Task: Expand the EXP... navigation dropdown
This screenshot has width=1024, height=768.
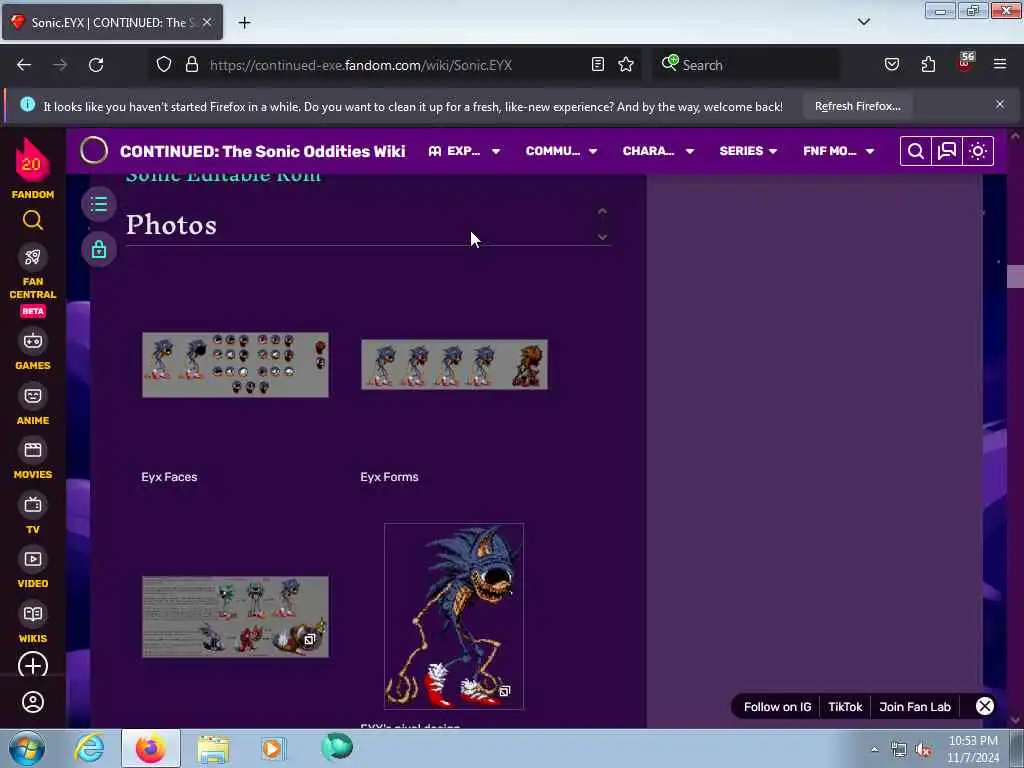Action: 464,151
